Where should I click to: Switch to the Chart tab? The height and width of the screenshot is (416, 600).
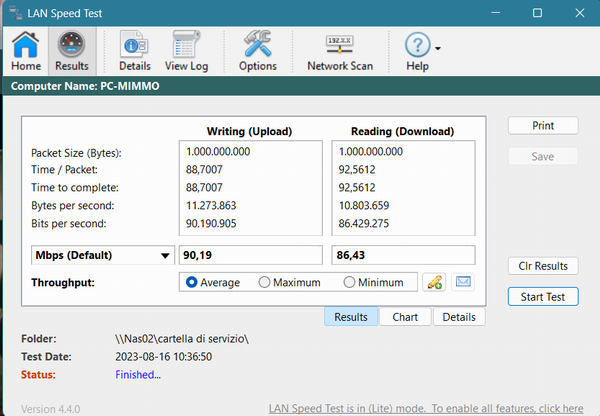(x=405, y=317)
